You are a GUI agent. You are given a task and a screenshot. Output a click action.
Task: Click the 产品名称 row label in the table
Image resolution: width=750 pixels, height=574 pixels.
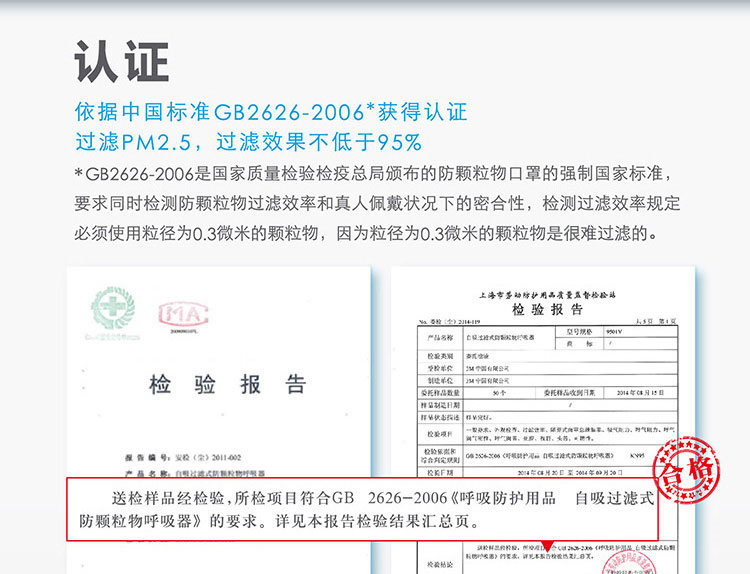pos(437,338)
